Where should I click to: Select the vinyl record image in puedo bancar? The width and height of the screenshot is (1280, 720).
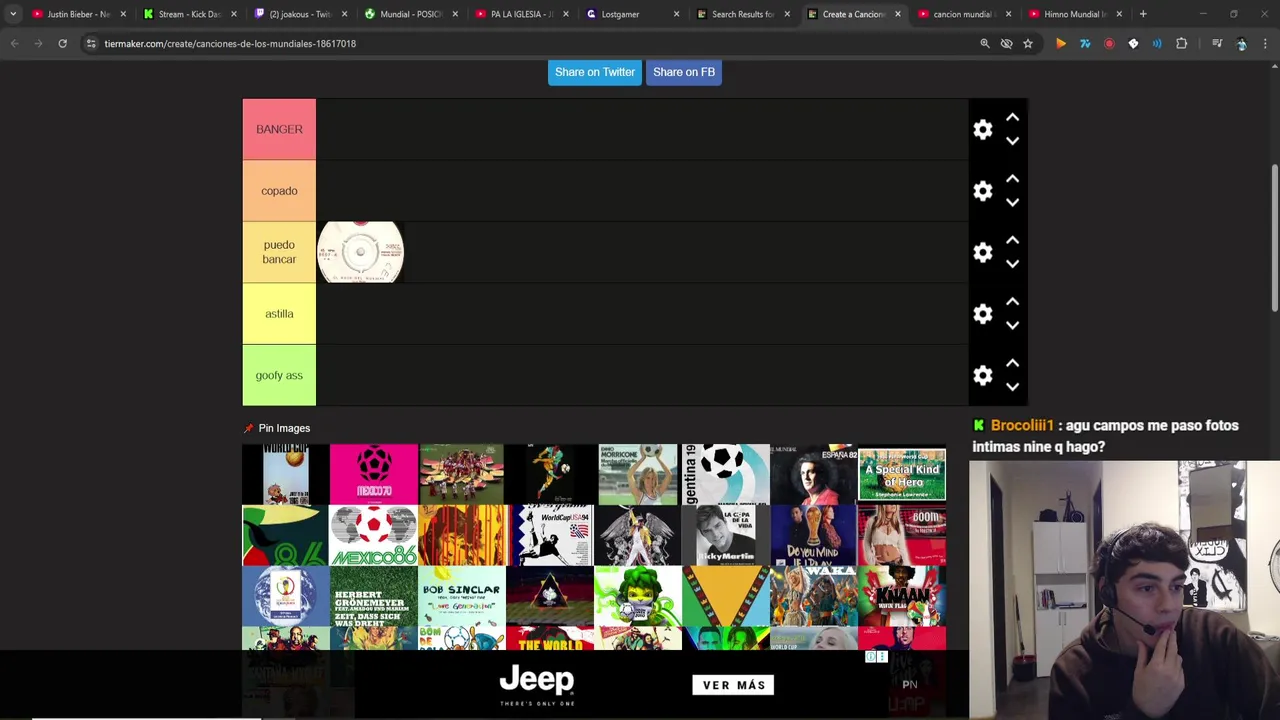(361, 252)
